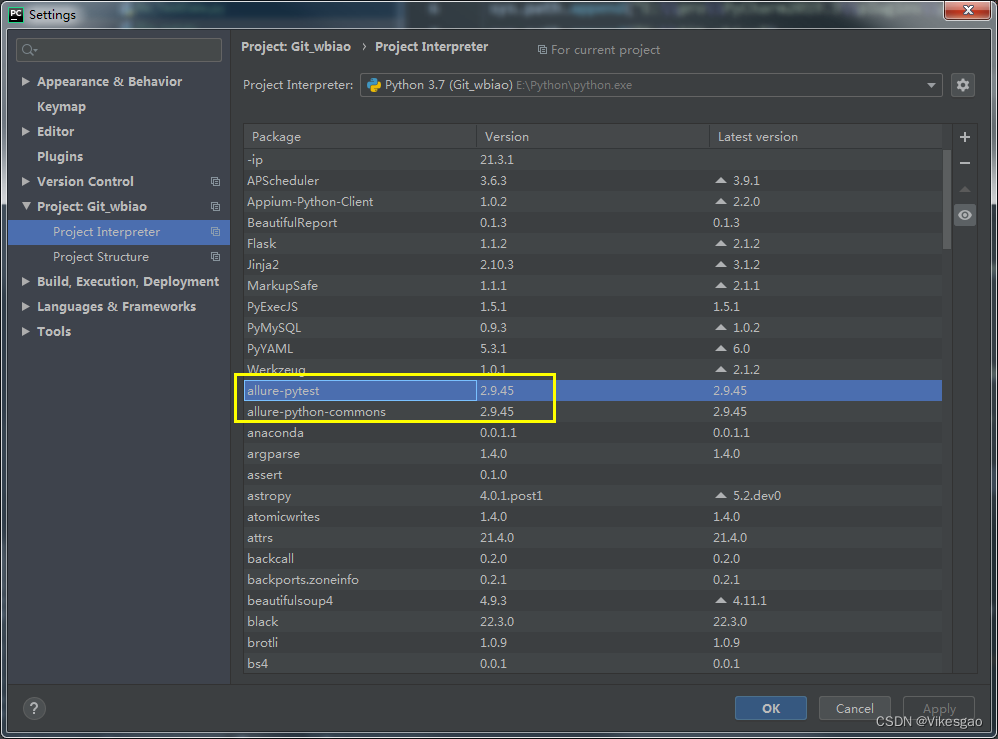Select the bs4 package row

pyautogui.click(x=593, y=664)
